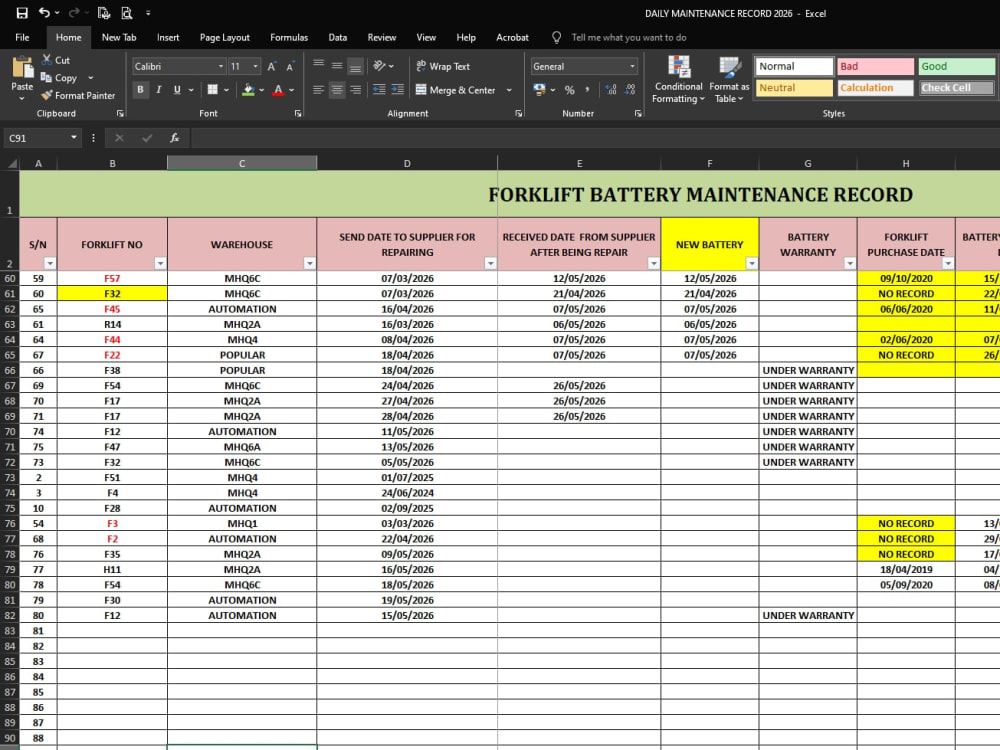
Task: Apply the Neutral cell style
Action: point(794,88)
